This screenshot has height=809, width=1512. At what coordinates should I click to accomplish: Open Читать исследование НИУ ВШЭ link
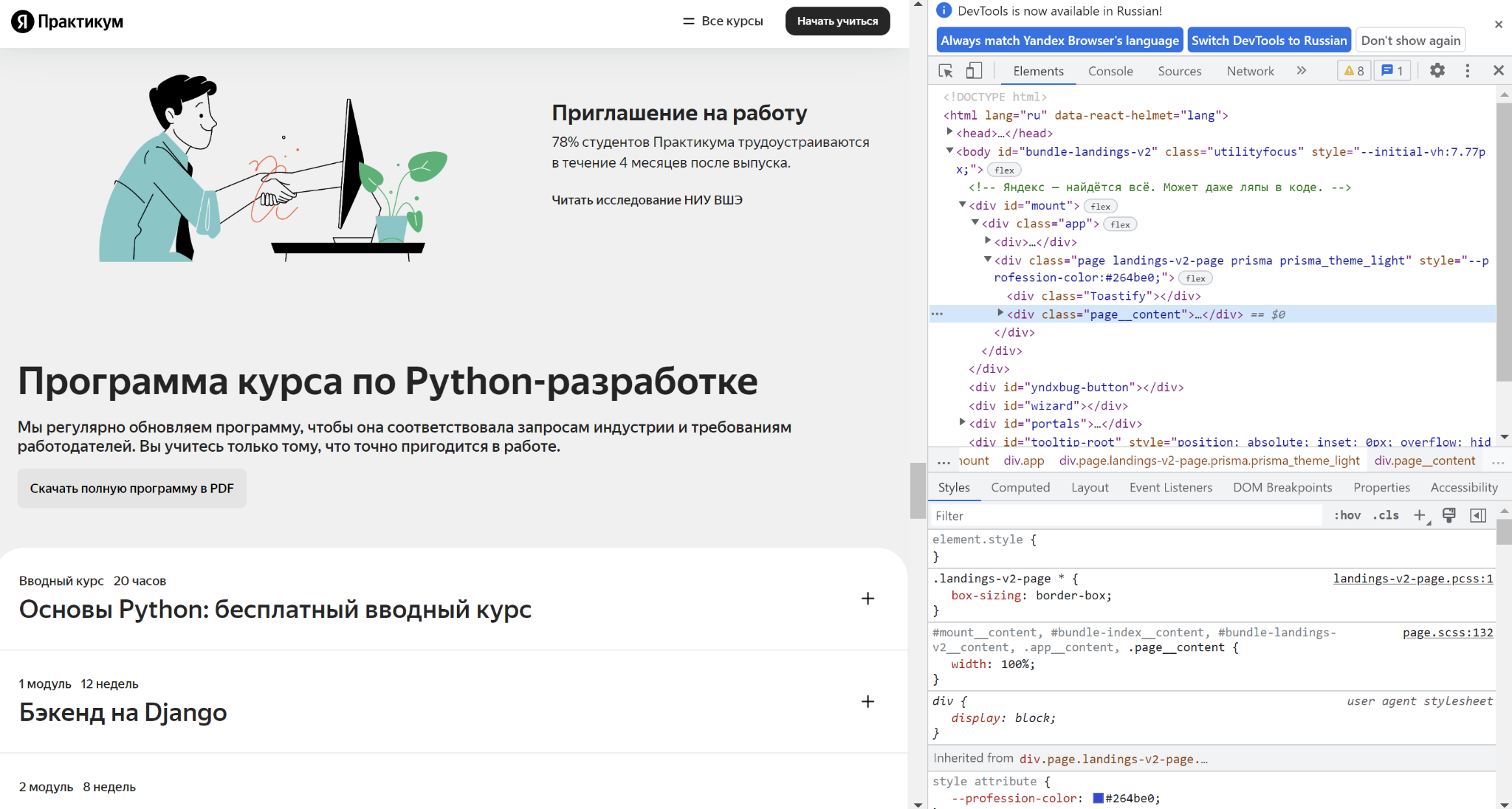pos(647,200)
